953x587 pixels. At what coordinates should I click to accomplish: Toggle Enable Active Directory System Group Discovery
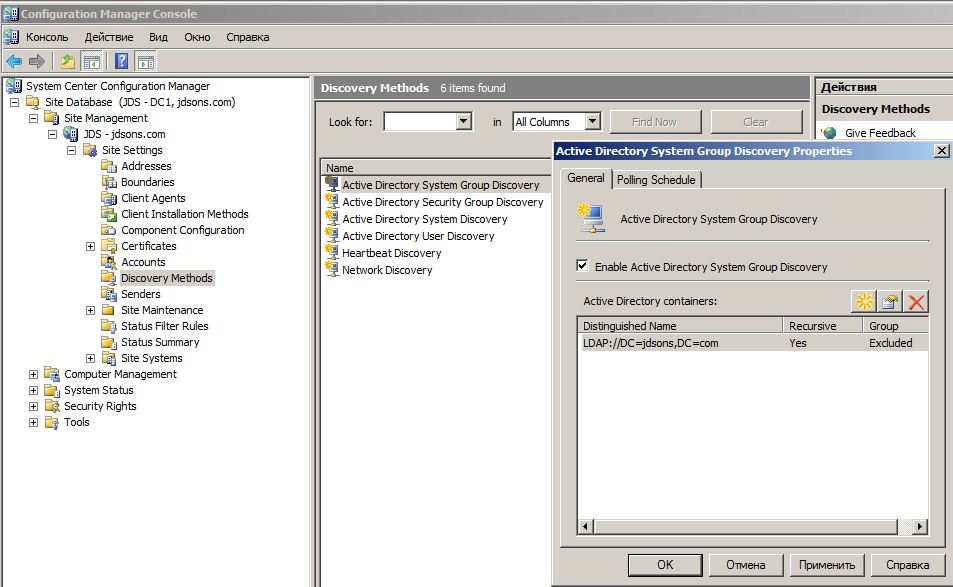[582, 266]
